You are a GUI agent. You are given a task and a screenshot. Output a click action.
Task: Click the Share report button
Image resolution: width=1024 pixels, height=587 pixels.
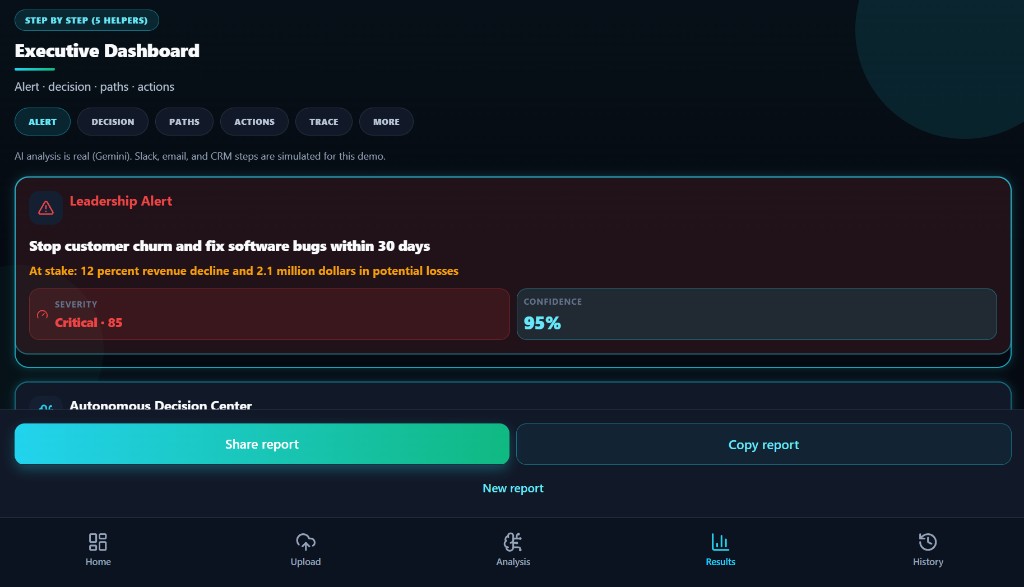pos(262,444)
